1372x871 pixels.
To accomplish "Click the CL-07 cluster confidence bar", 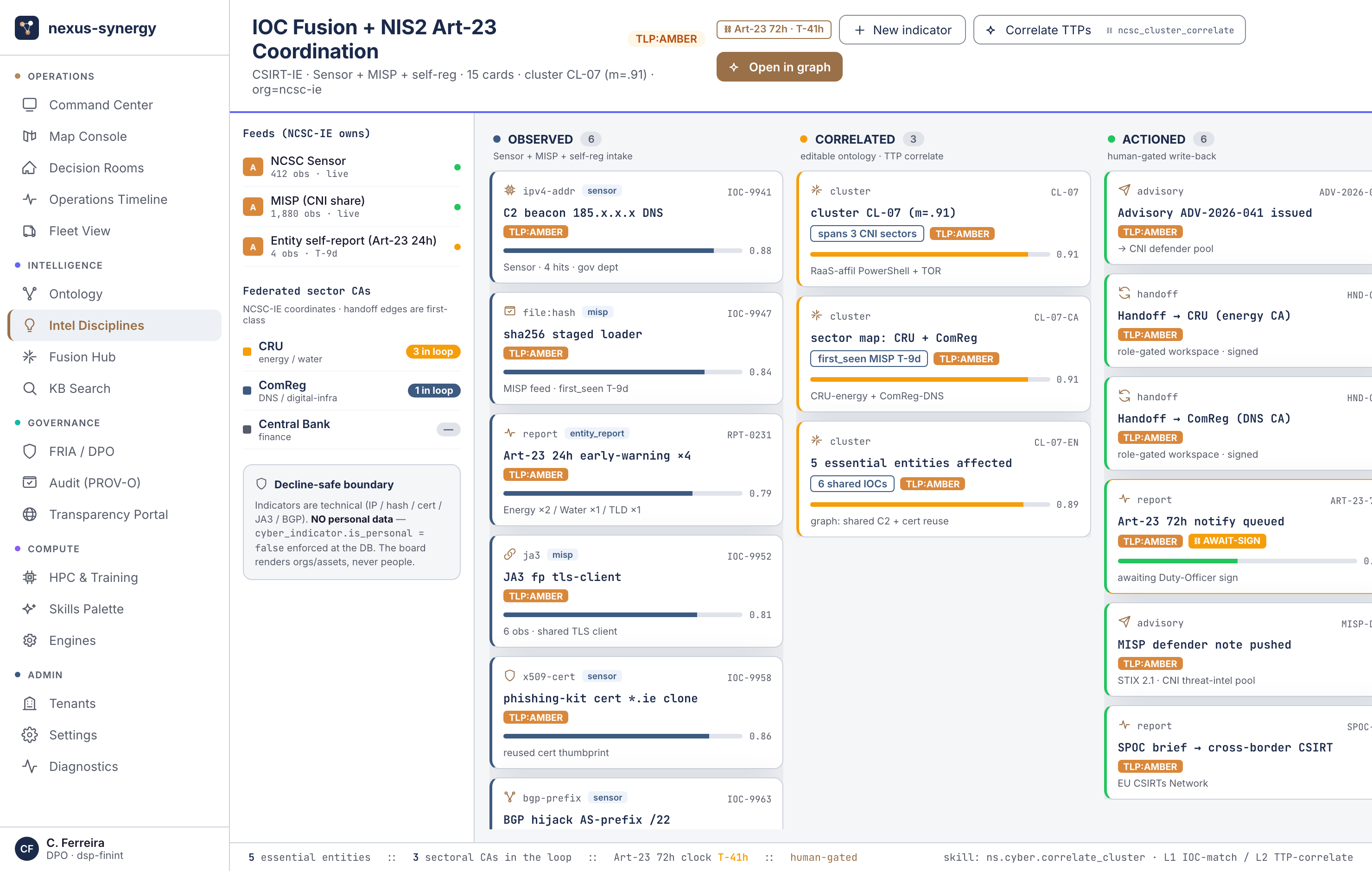I will (930, 254).
